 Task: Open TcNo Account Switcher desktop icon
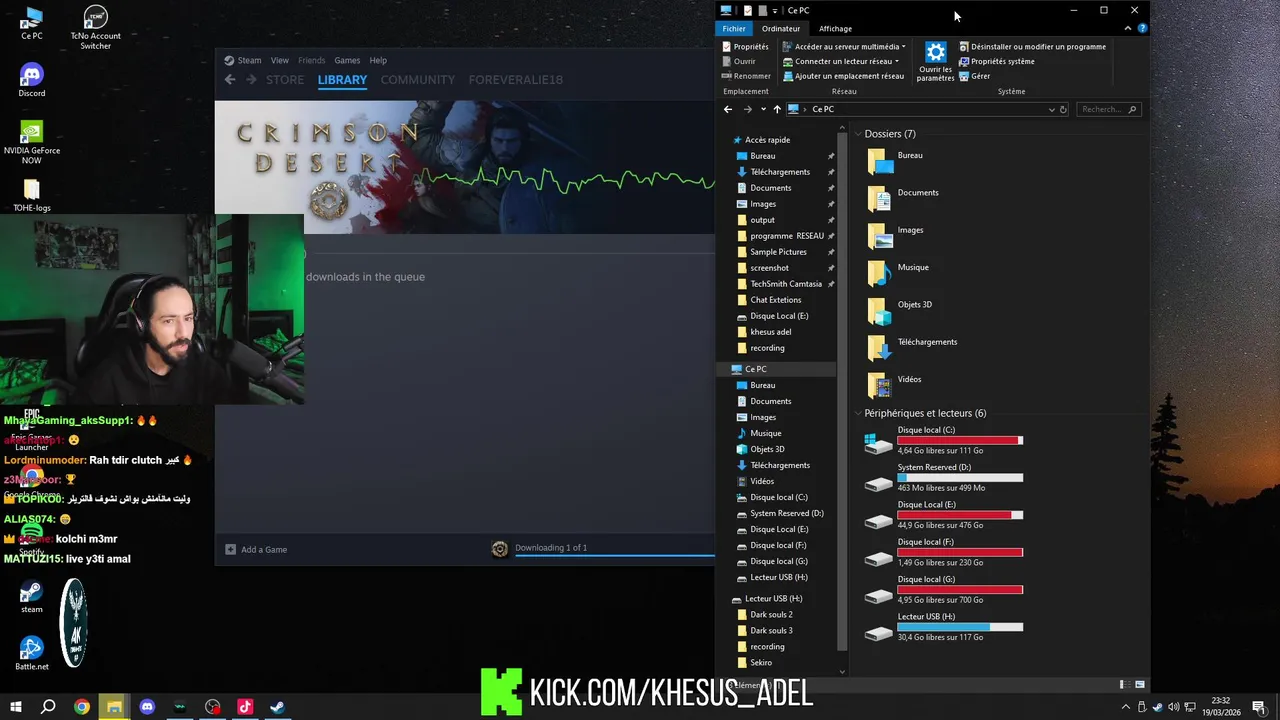point(95,27)
